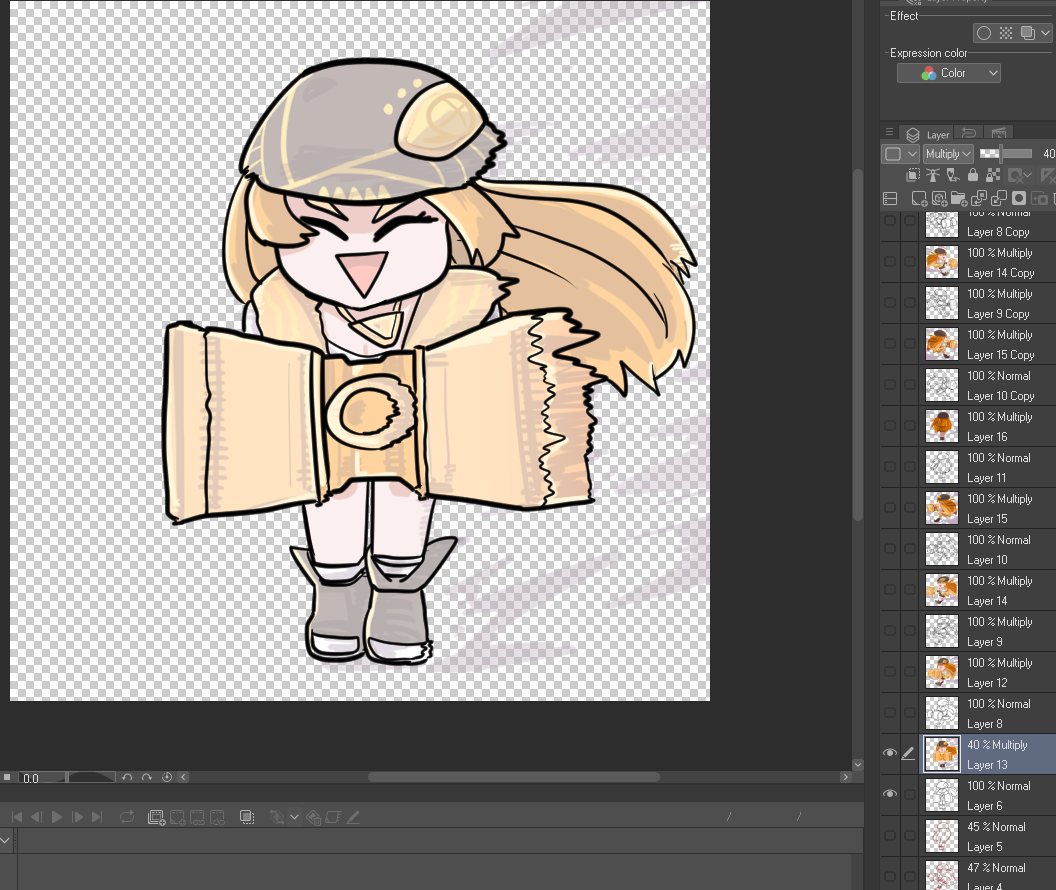Enable Lock Layer padlock icon
Screen dimensions: 1056x890
pos(972,175)
